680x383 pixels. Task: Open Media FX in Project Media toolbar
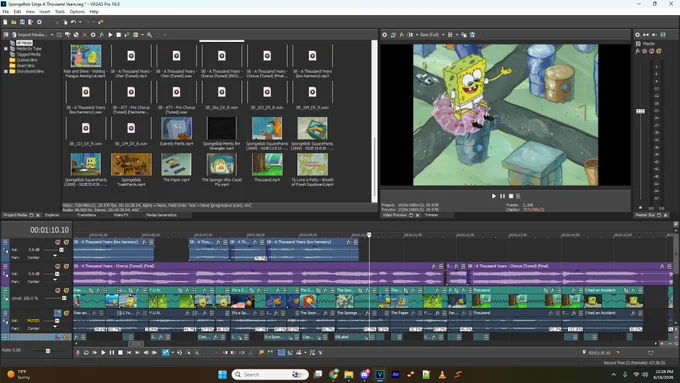click(101, 35)
